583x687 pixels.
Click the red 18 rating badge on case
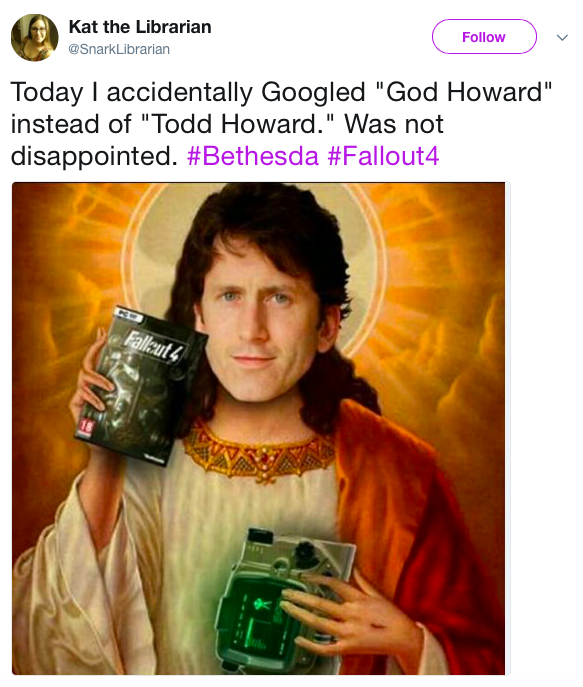point(85,428)
